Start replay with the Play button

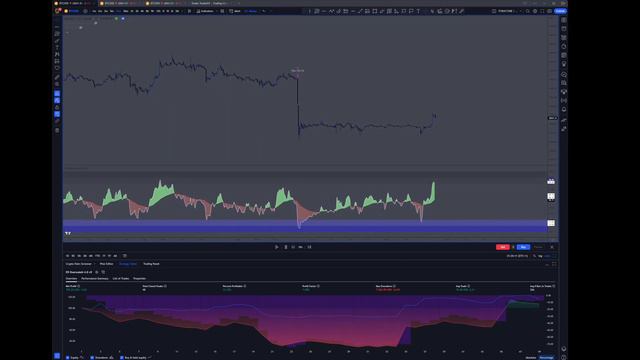click(x=276, y=247)
